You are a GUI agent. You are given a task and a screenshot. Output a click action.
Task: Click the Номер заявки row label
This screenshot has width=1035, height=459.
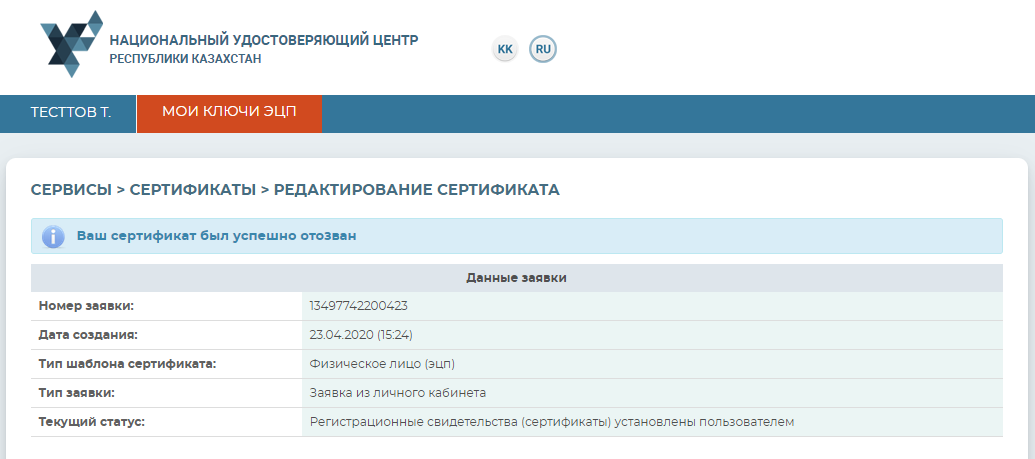pyautogui.click(x=86, y=306)
